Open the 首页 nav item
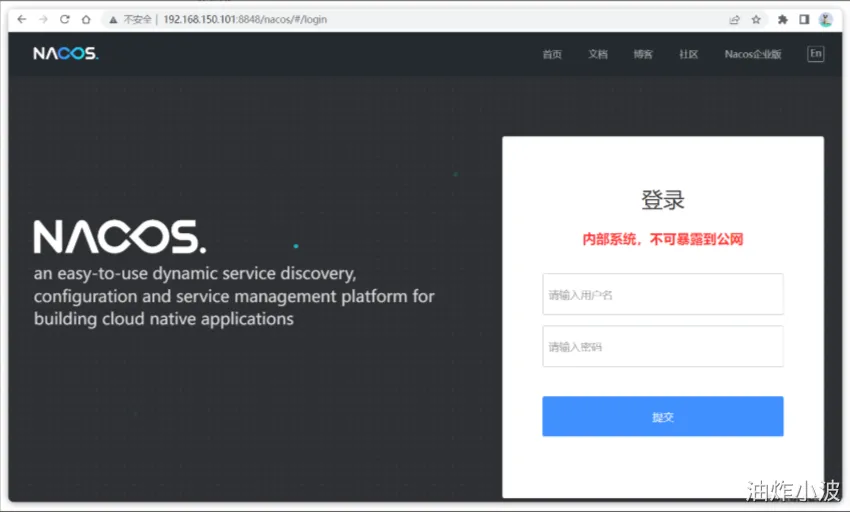The height and width of the screenshot is (512, 850). coord(552,54)
